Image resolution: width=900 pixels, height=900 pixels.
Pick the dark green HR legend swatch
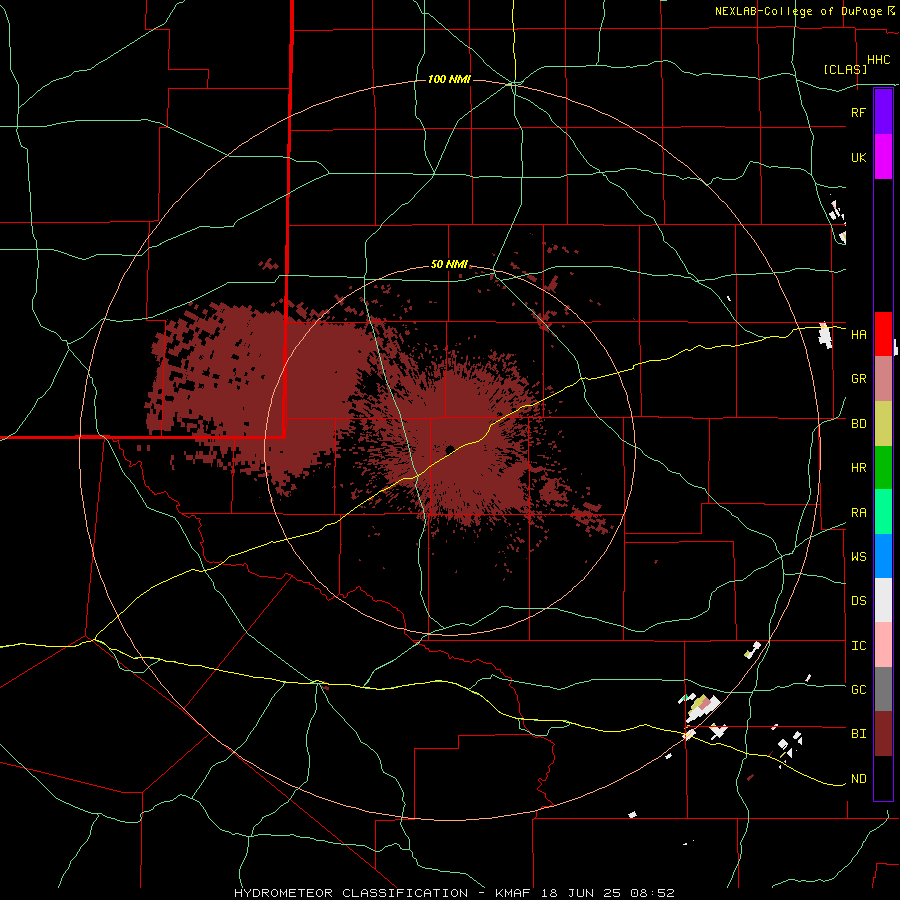(883, 468)
